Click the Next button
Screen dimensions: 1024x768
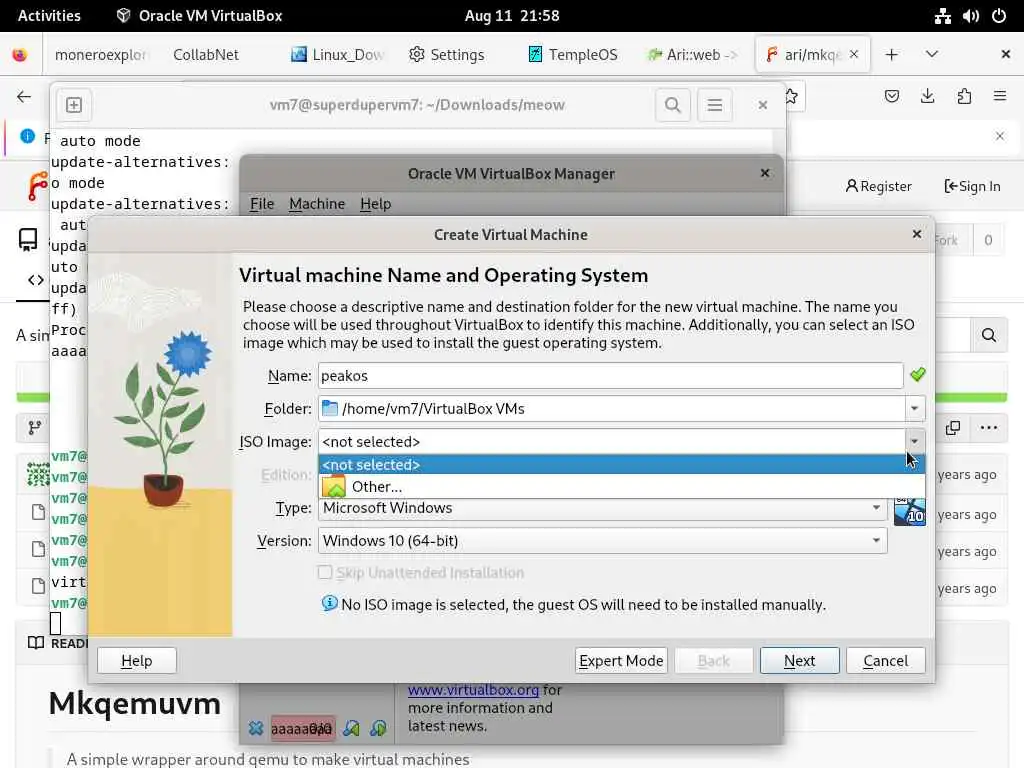pos(799,661)
